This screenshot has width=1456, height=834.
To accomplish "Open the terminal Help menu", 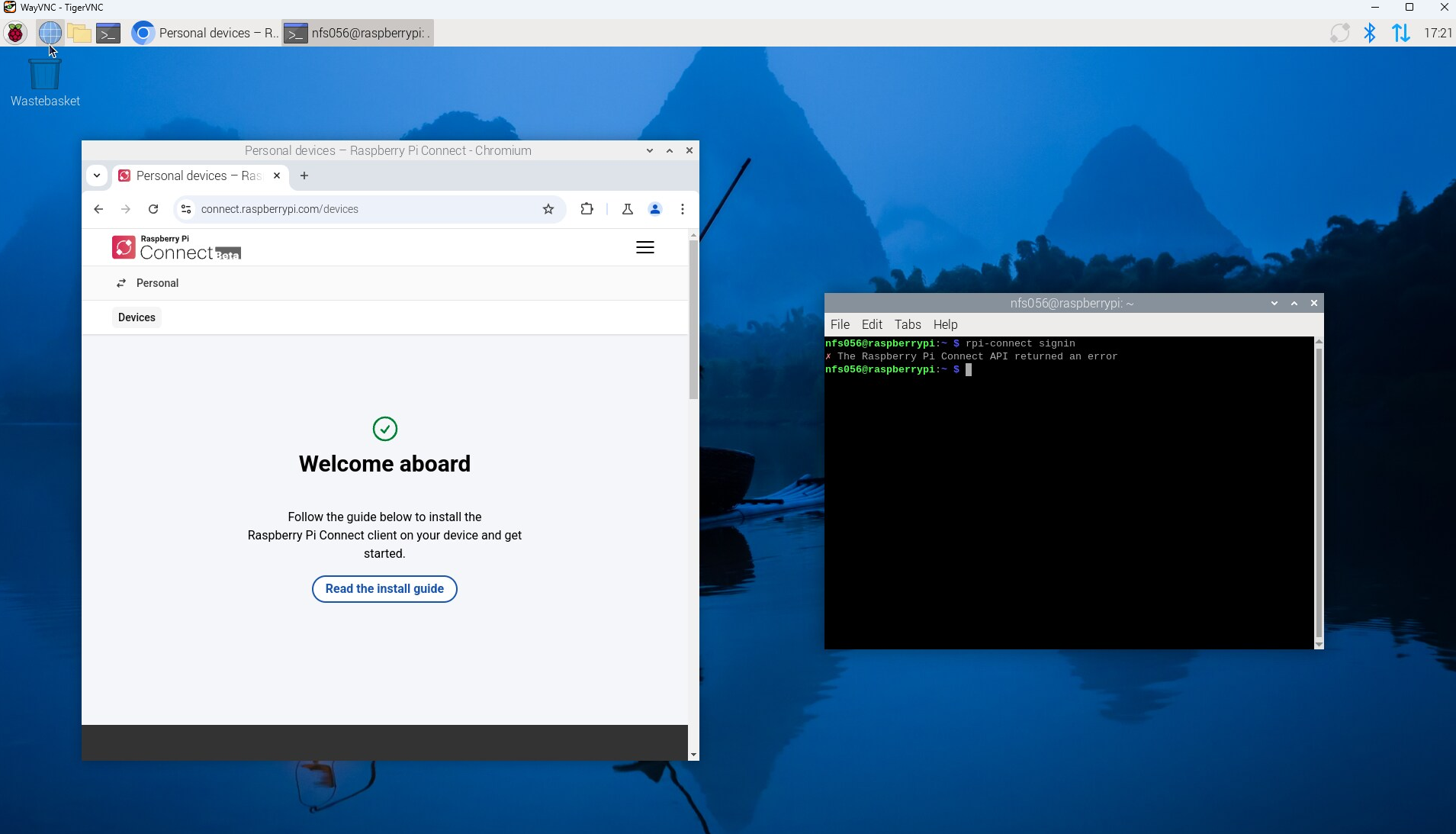I will [x=945, y=324].
